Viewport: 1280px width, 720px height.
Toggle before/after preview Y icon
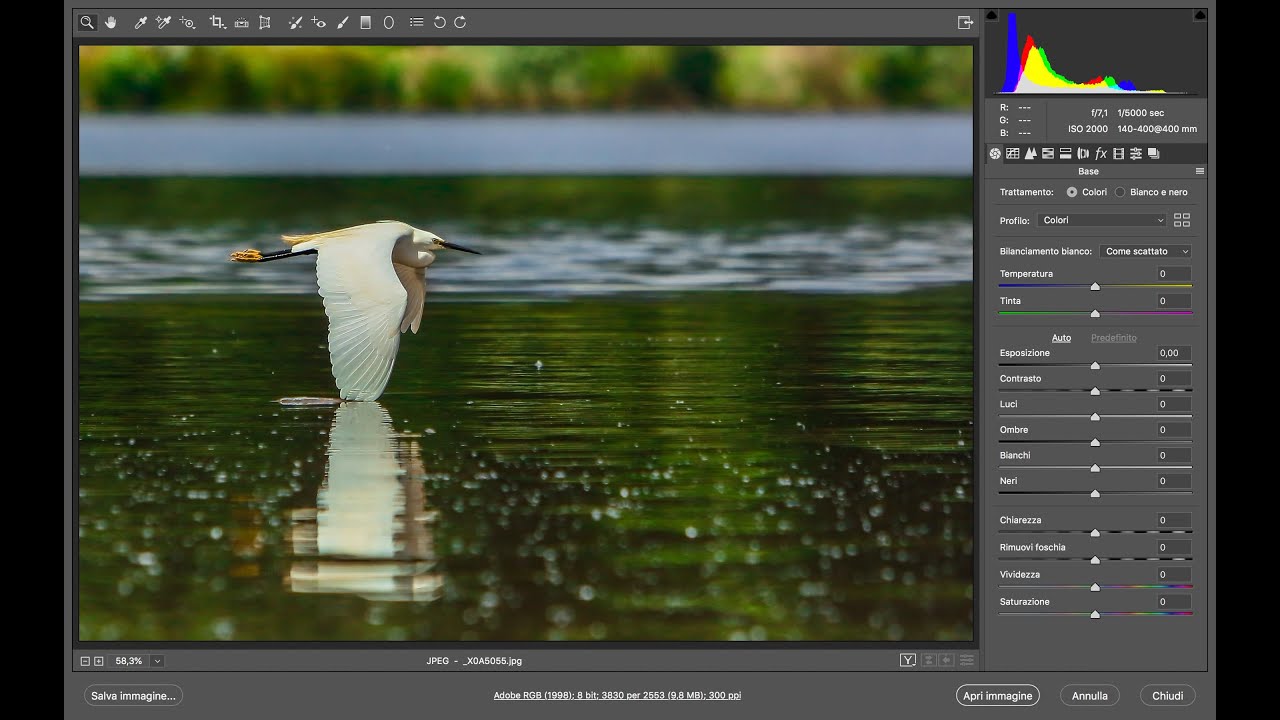[x=908, y=660]
